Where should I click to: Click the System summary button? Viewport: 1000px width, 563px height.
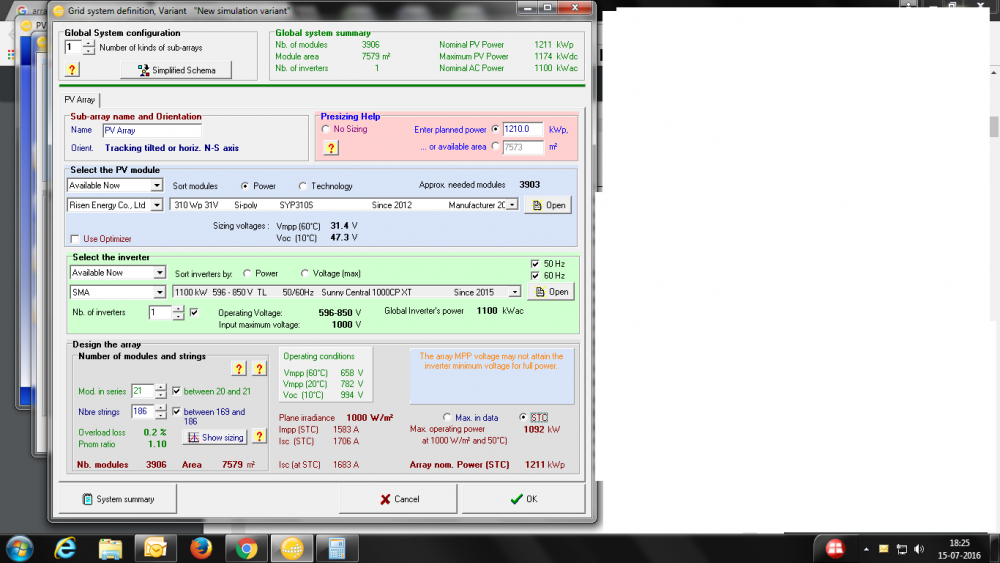pyautogui.click(x=116, y=499)
